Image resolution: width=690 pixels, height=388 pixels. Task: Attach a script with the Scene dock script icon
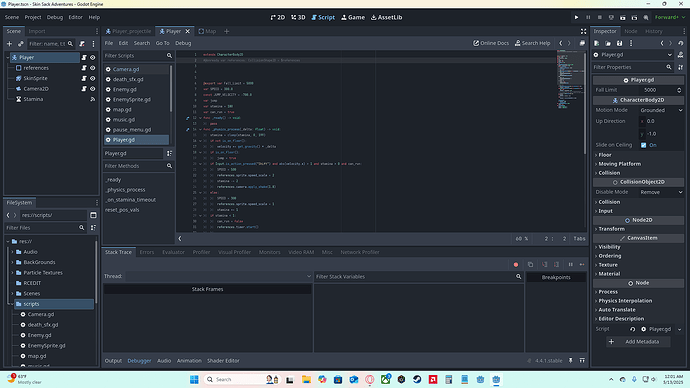[82, 44]
